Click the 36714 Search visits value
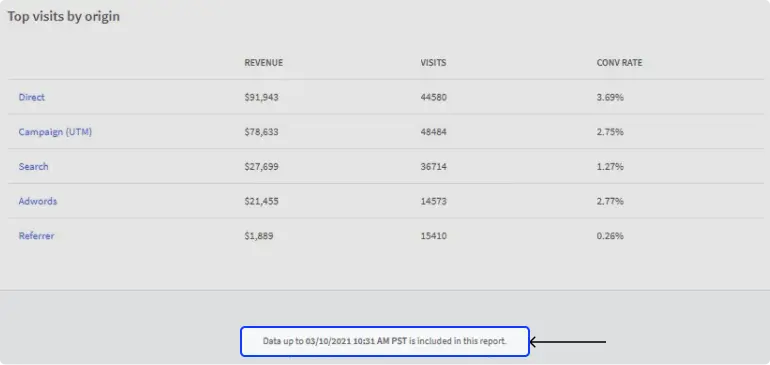770x365 pixels. pyautogui.click(x=434, y=167)
